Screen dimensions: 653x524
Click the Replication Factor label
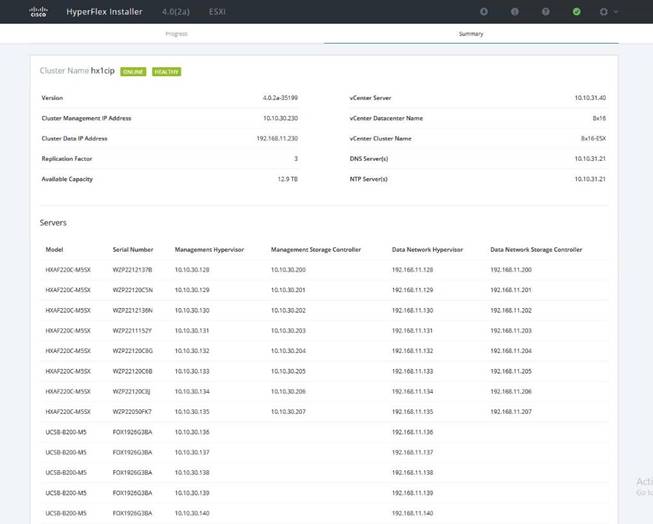(67, 159)
